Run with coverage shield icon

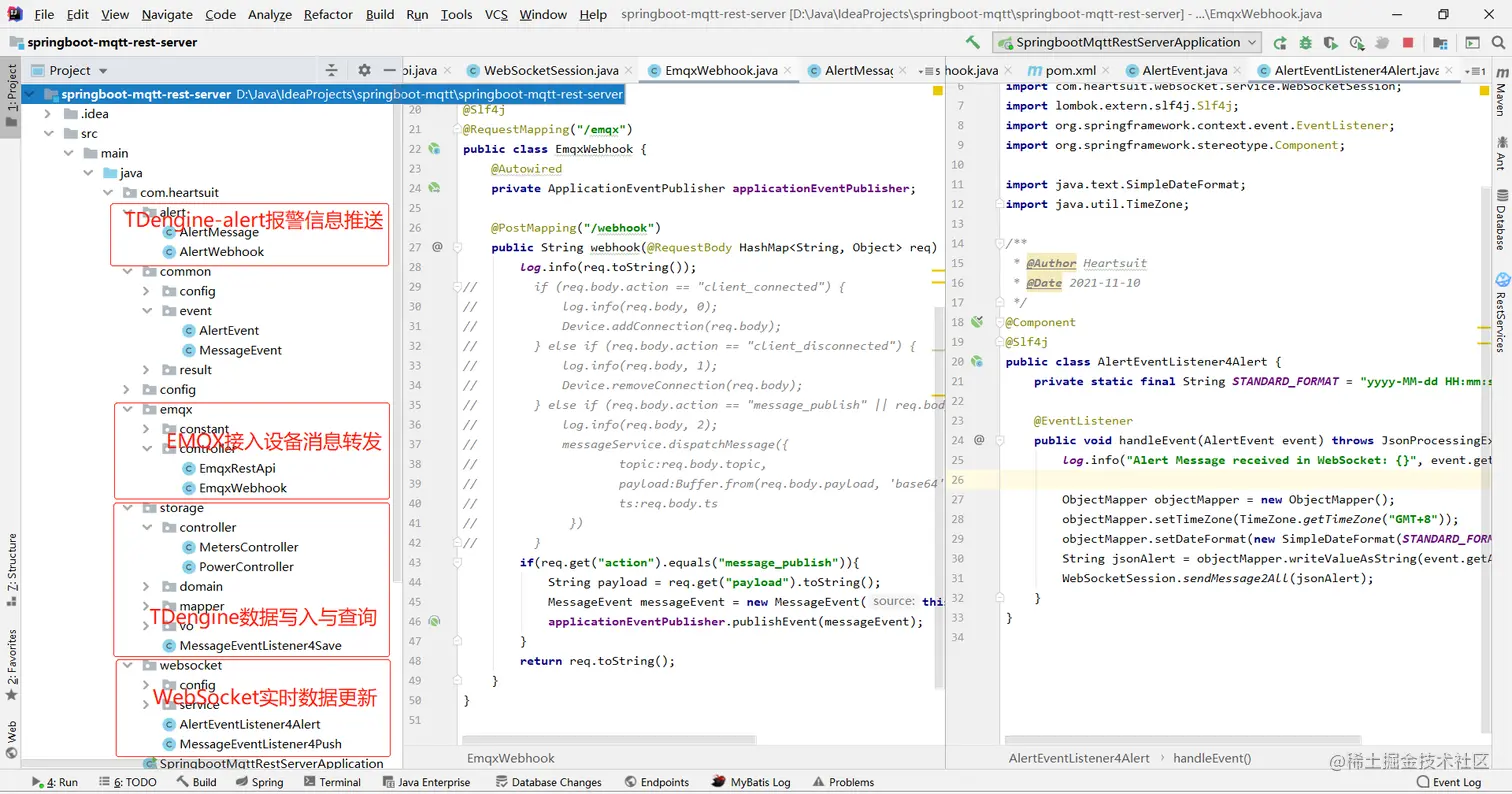1331,42
